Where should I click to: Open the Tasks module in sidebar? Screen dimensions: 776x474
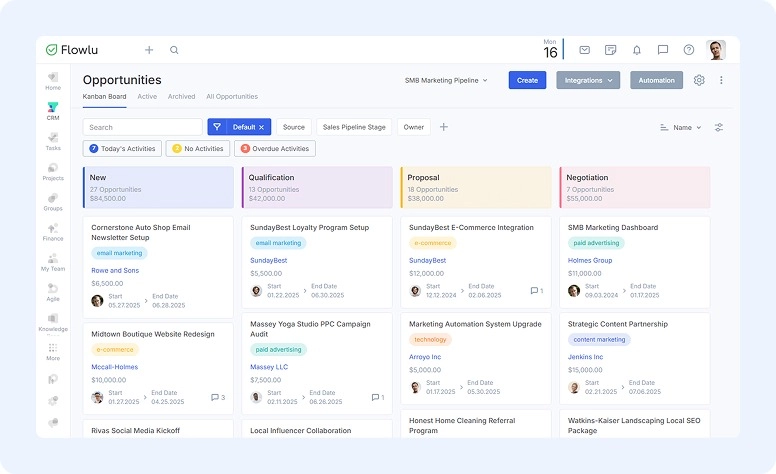tap(53, 142)
